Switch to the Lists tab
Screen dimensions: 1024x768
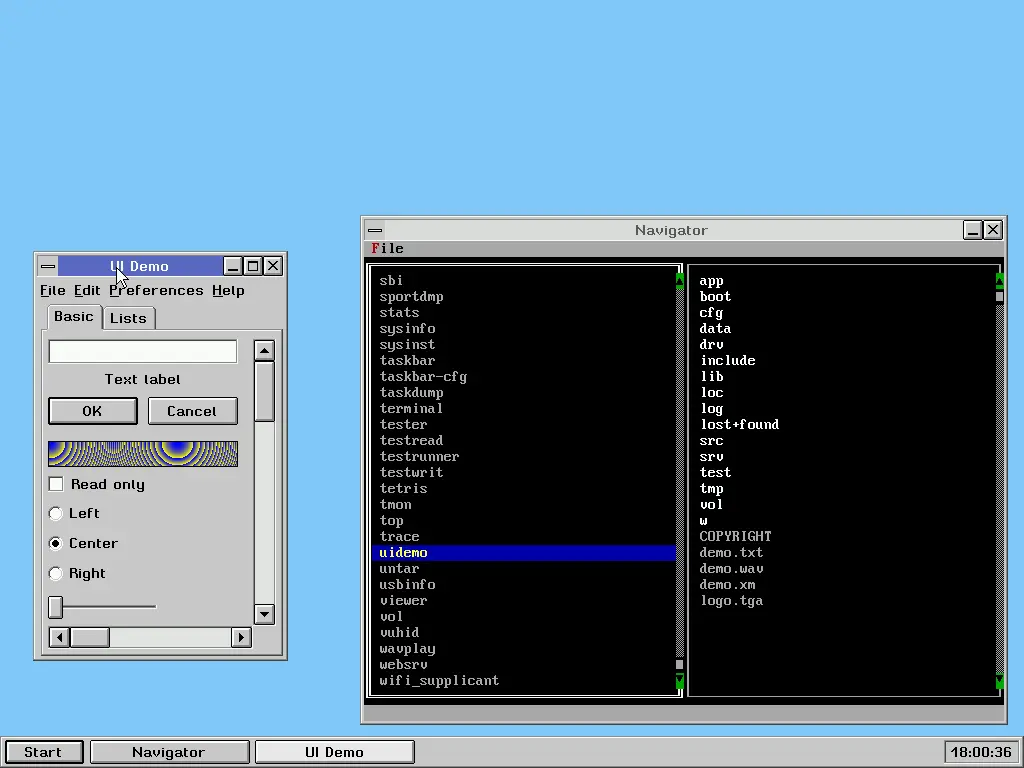[x=128, y=318]
